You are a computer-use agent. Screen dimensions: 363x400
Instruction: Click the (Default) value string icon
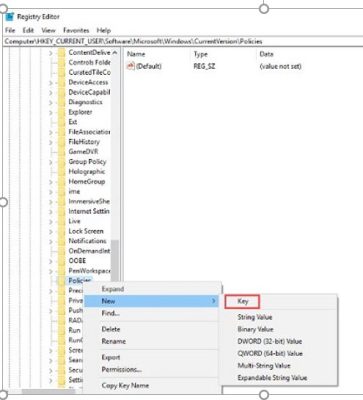(131, 66)
